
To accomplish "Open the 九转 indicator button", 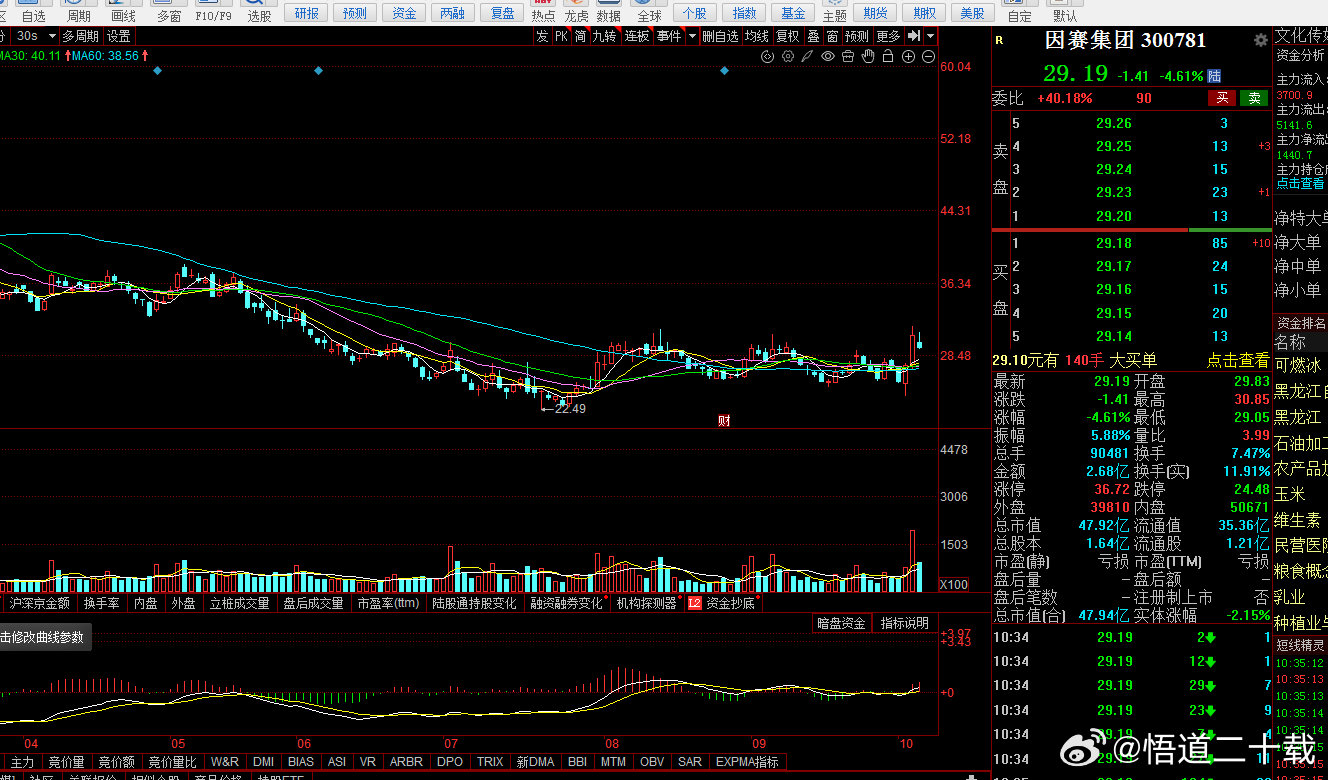I will click(x=604, y=36).
